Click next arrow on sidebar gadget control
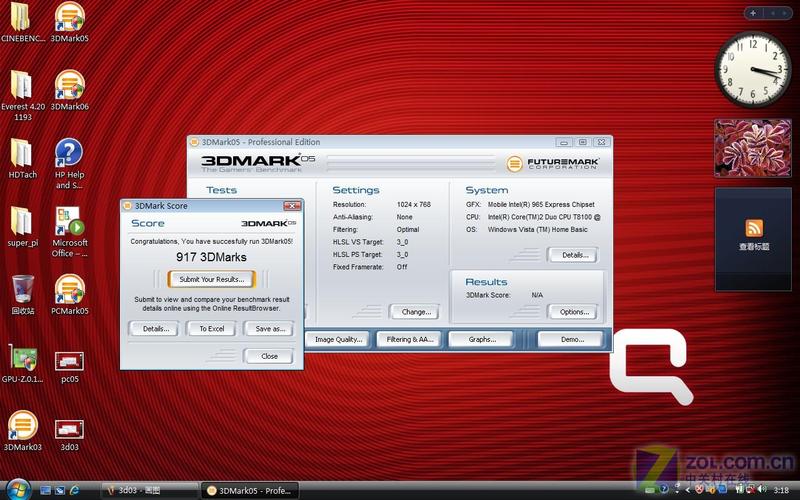This screenshot has height=500, width=800. 784,13
